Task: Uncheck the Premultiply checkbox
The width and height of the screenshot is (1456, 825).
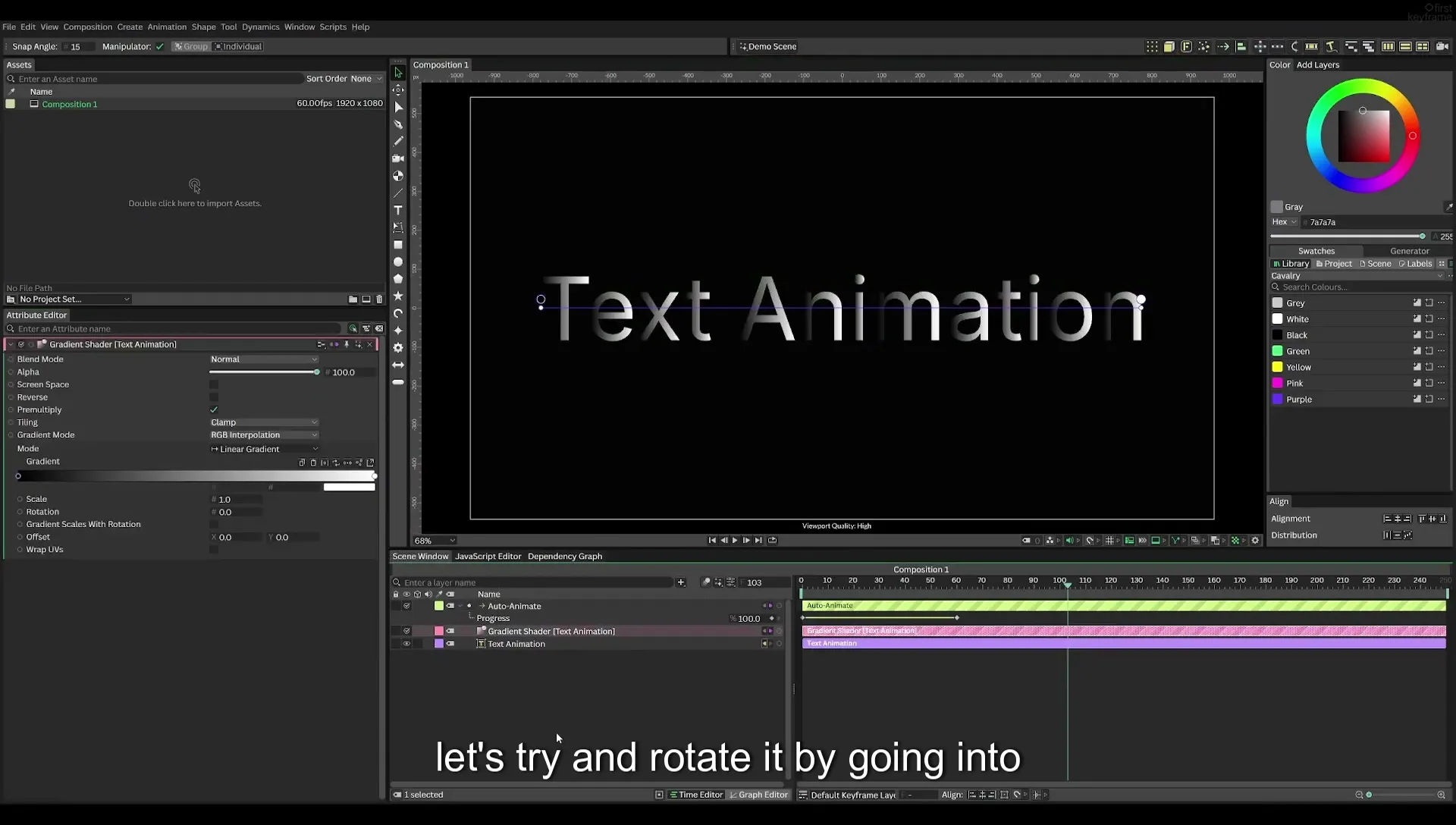Action: click(x=214, y=409)
